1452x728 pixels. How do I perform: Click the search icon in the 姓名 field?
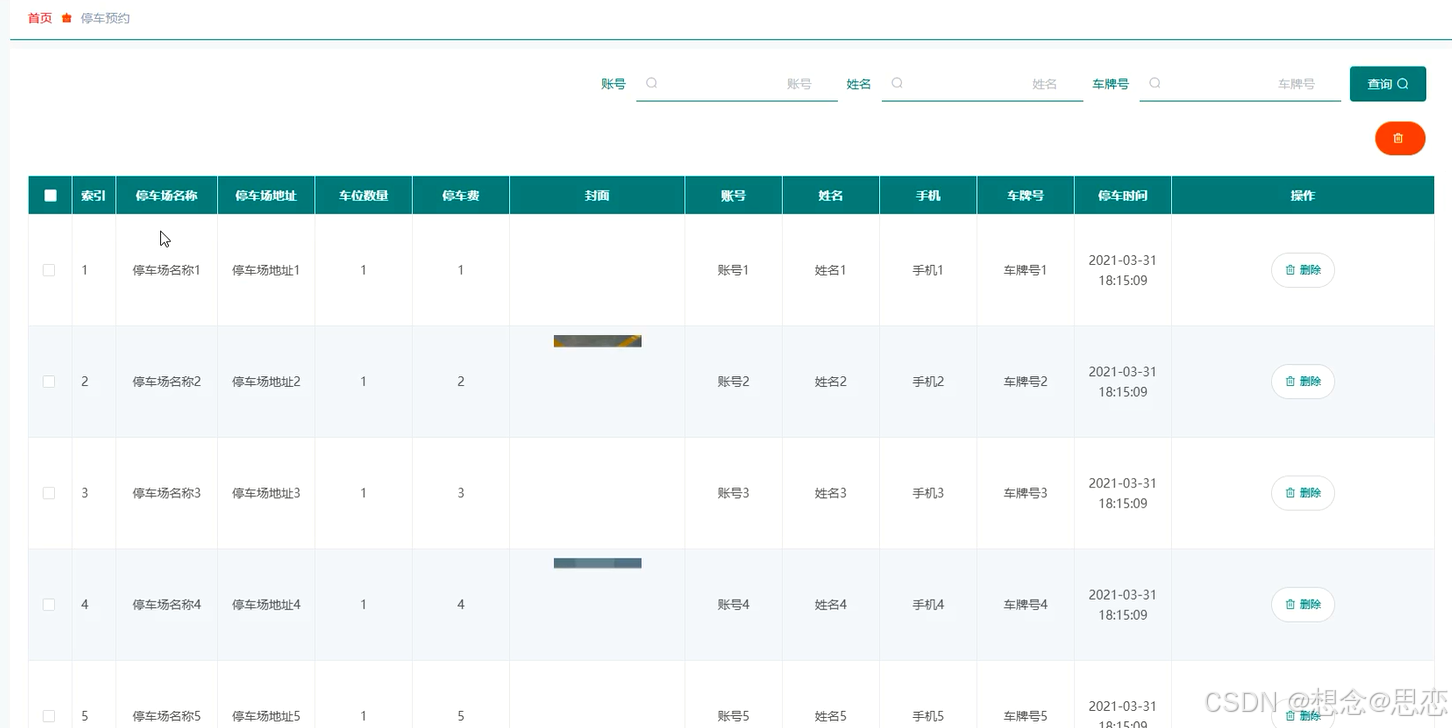click(x=897, y=83)
